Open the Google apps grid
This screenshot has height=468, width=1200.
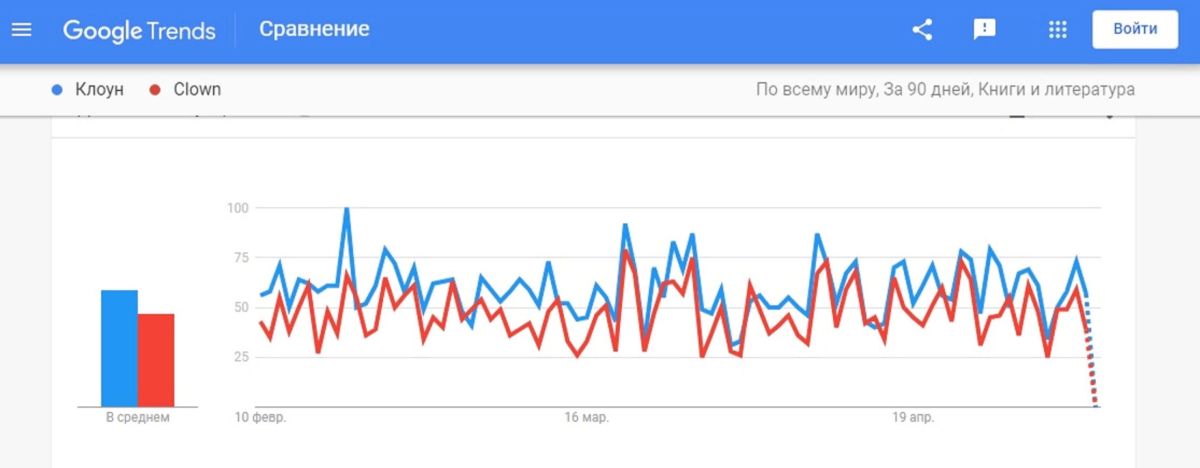[x=1057, y=29]
